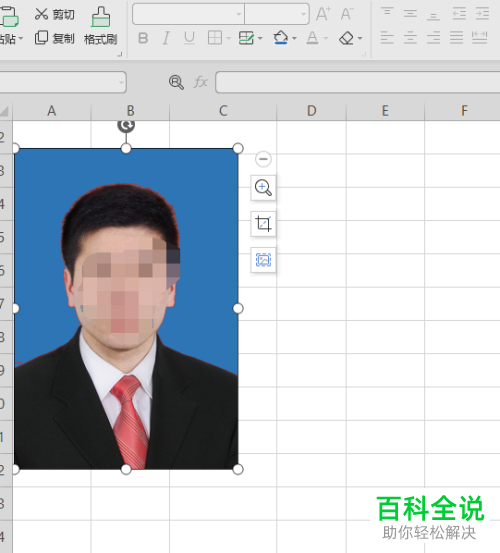This screenshot has height=553, width=500.
Task: Align text to top
Action: [387, 13]
